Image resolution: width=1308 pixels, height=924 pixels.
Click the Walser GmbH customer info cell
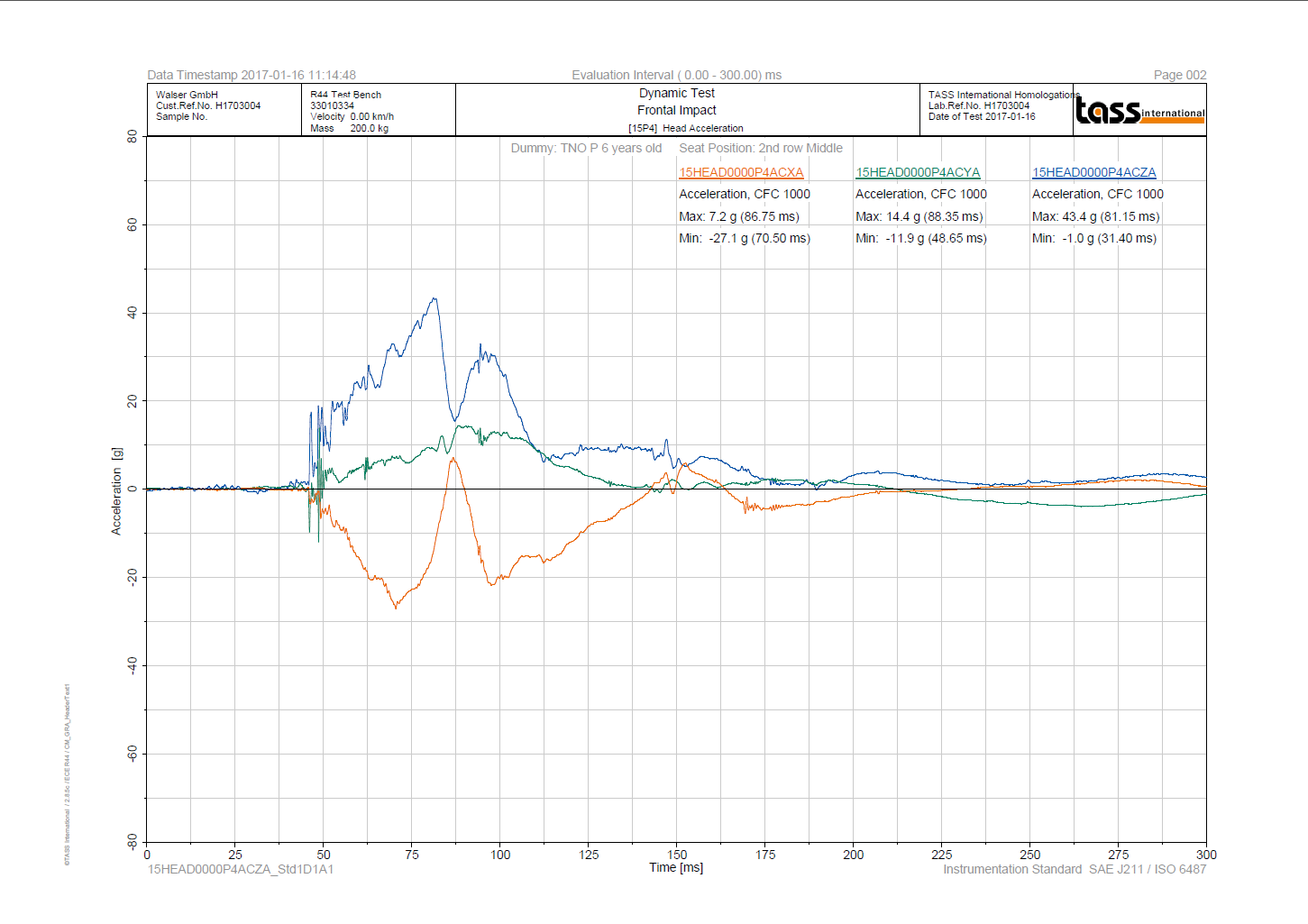pyautogui.click(x=224, y=110)
